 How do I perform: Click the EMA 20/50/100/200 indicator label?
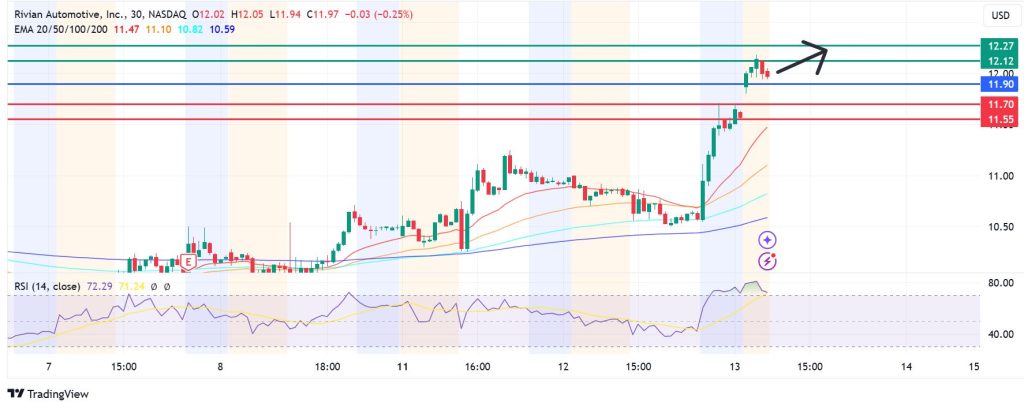click(59, 29)
